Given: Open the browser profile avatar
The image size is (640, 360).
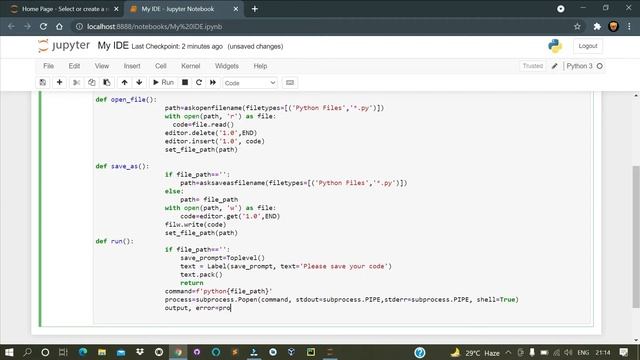Looking at the screenshot, I should tap(613, 27).
